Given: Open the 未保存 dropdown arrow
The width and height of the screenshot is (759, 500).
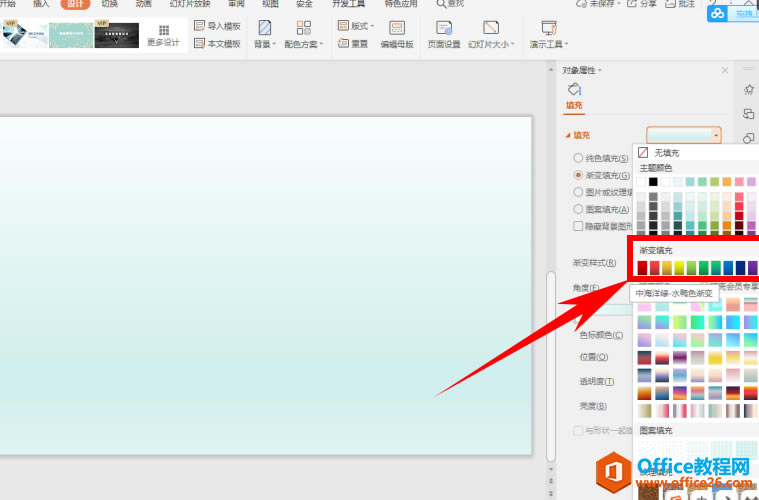Looking at the screenshot, I should [619, 4].
